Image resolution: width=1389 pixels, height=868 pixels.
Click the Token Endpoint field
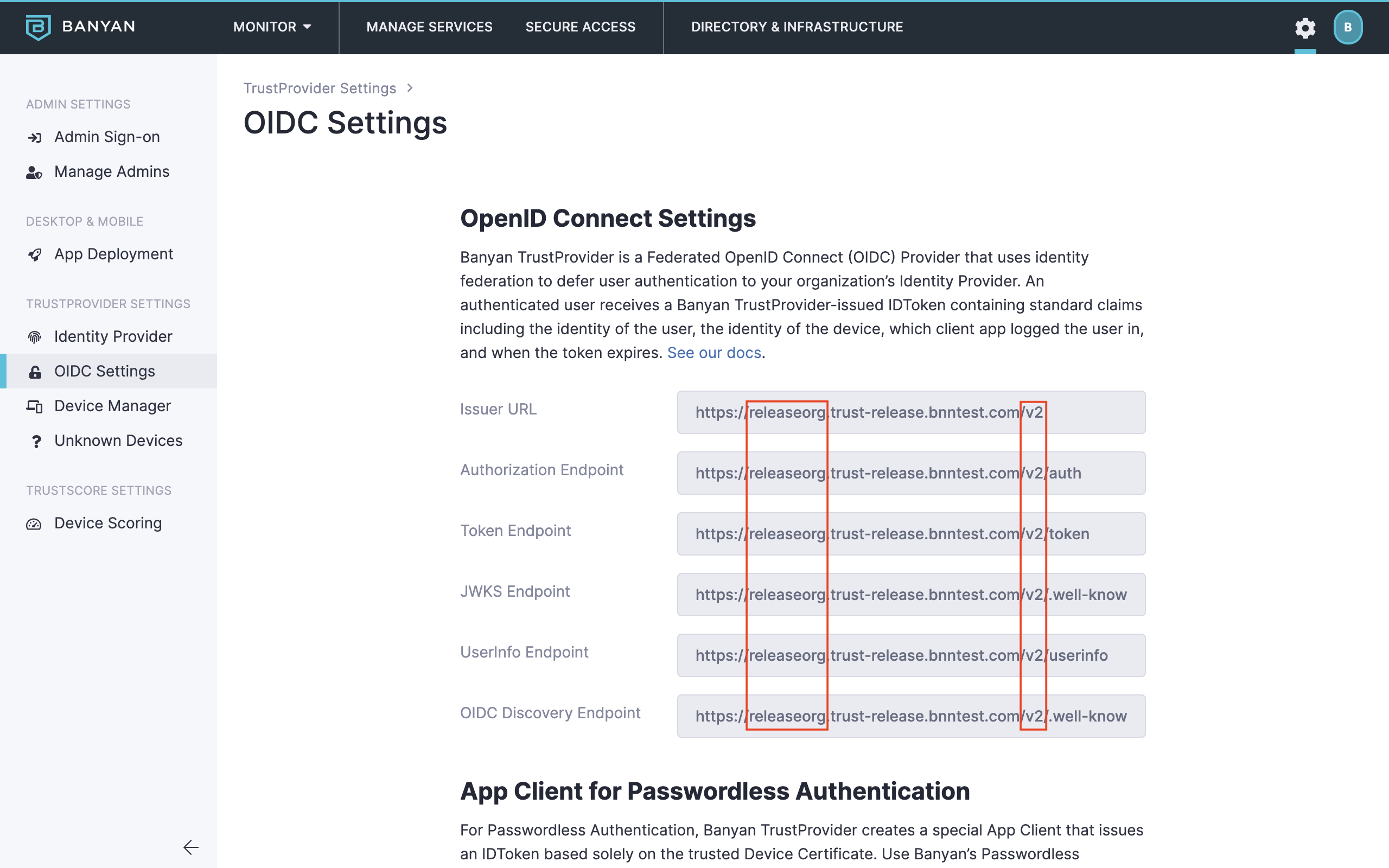911,534
